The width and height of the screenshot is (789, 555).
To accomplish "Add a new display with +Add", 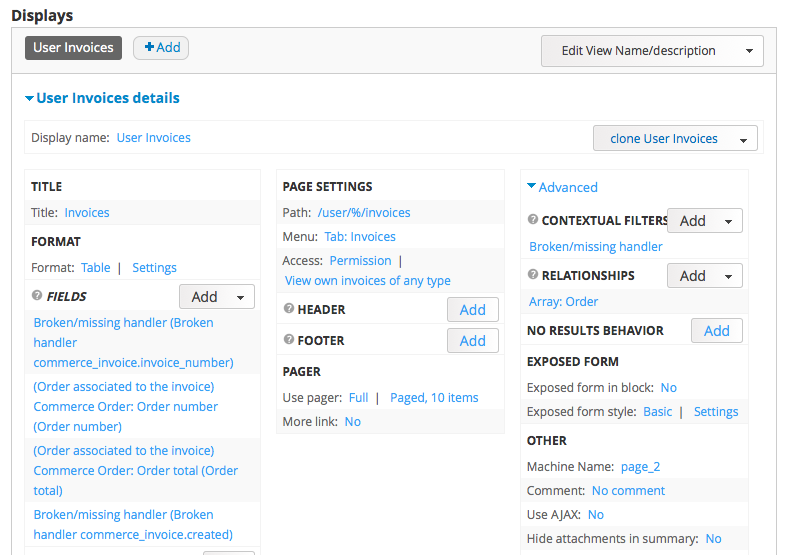I will pyautogui.click(x=161, y=47).
